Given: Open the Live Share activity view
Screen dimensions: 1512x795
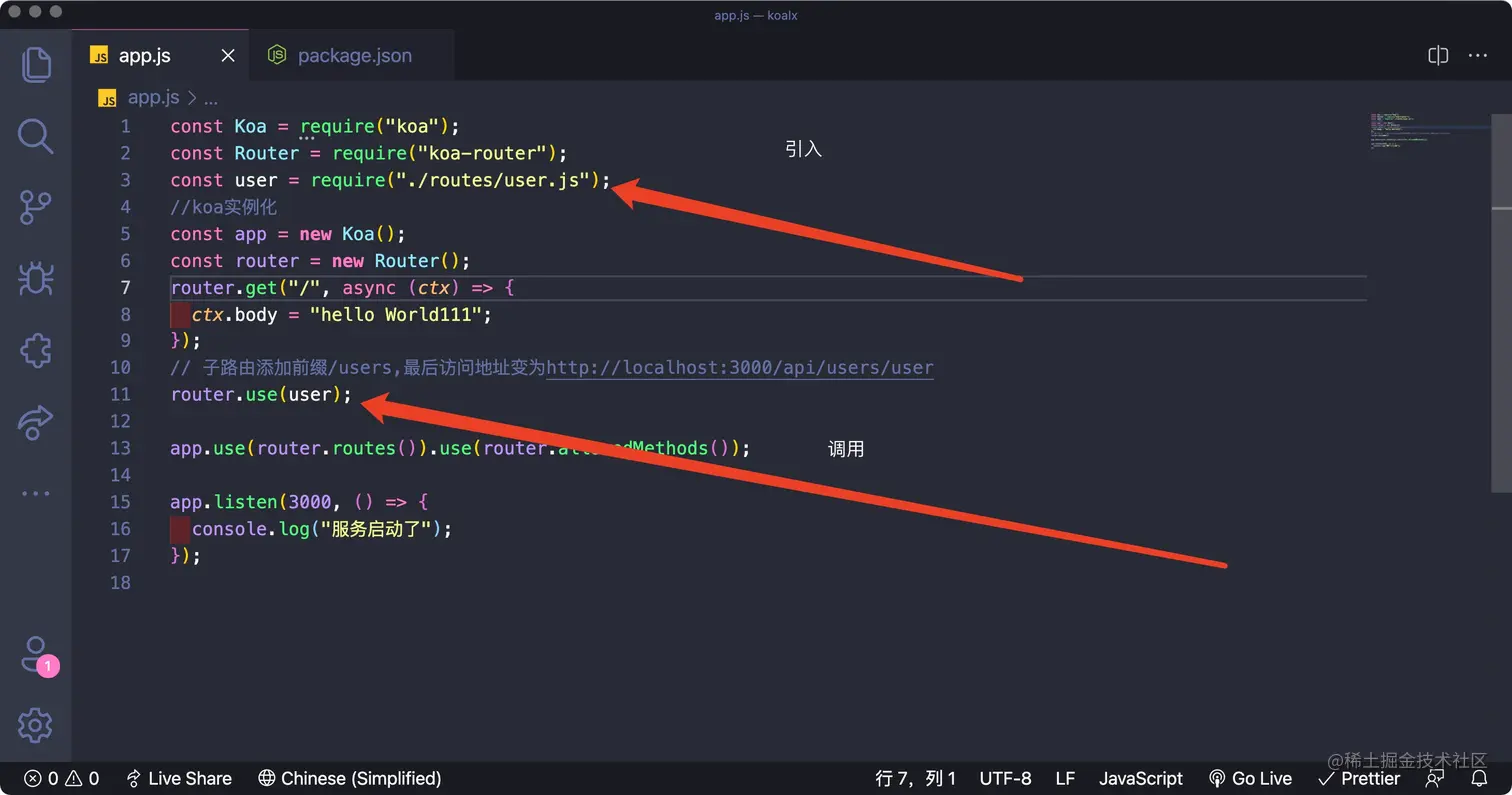Looking at the screenshot, I should click(x=36, y=422).
